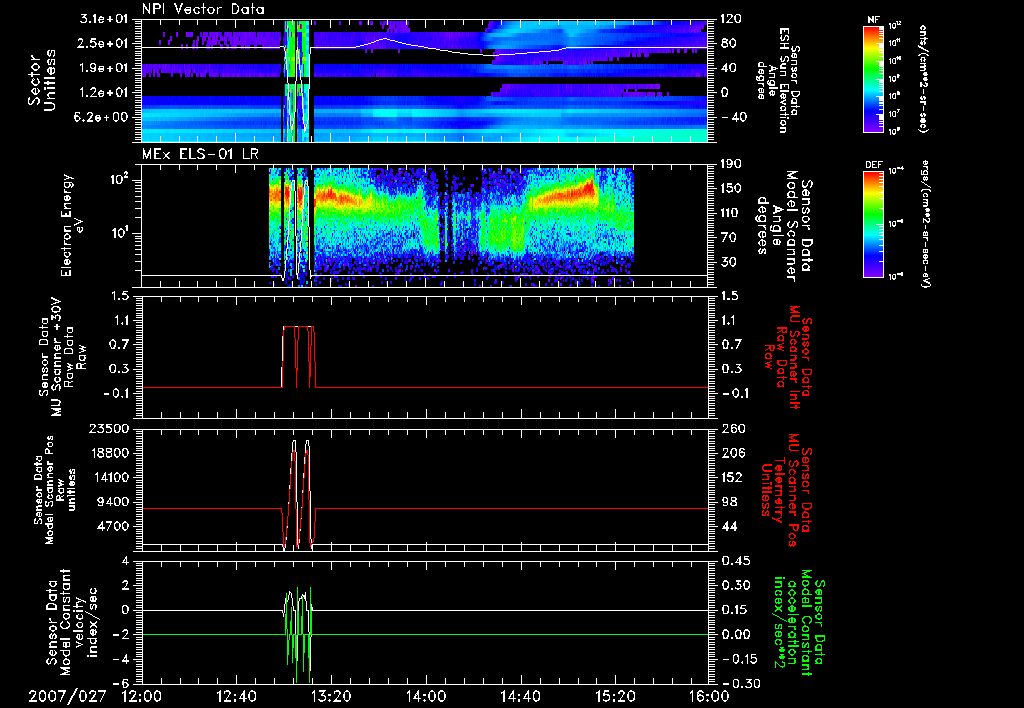The image size is (1024, 708).
Task: Click the 110 scanner angle tick
Action: [731, 213]
